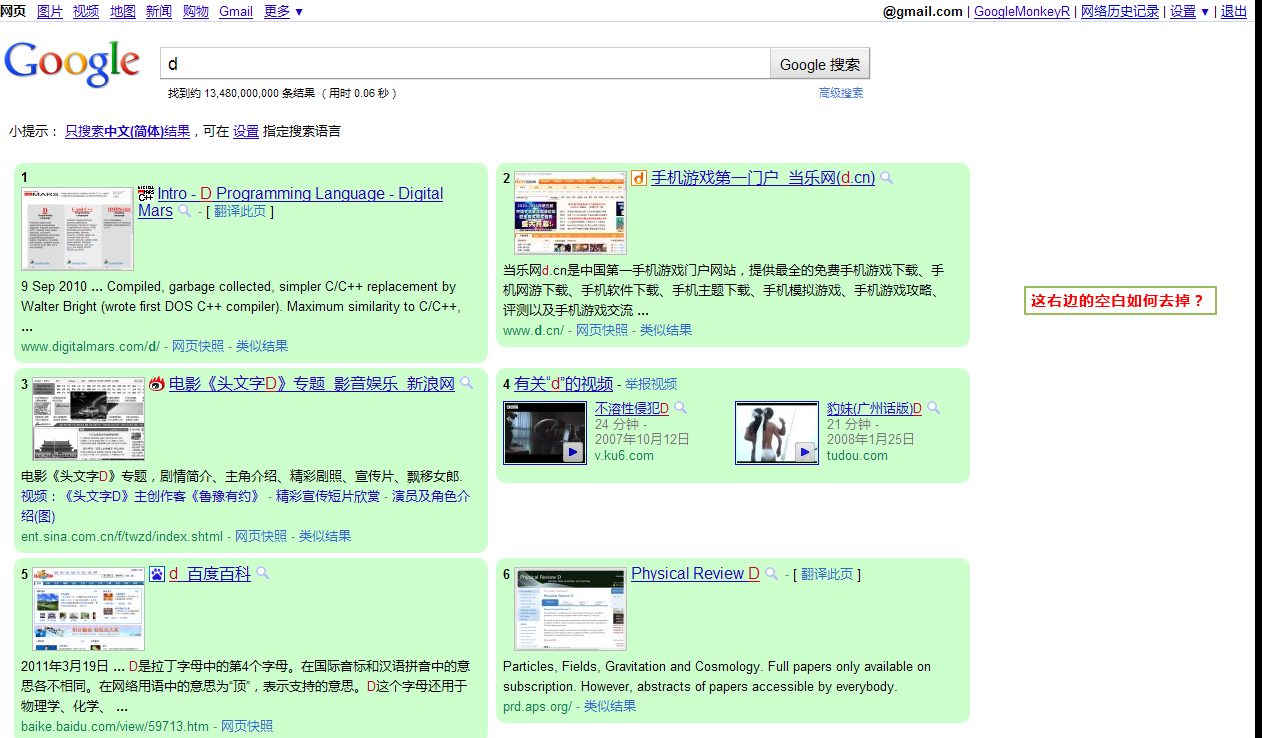The height and width of the screenshot is (738, 1262).
Task: Switch to the 图片 search tab
Action: [50, 11]
